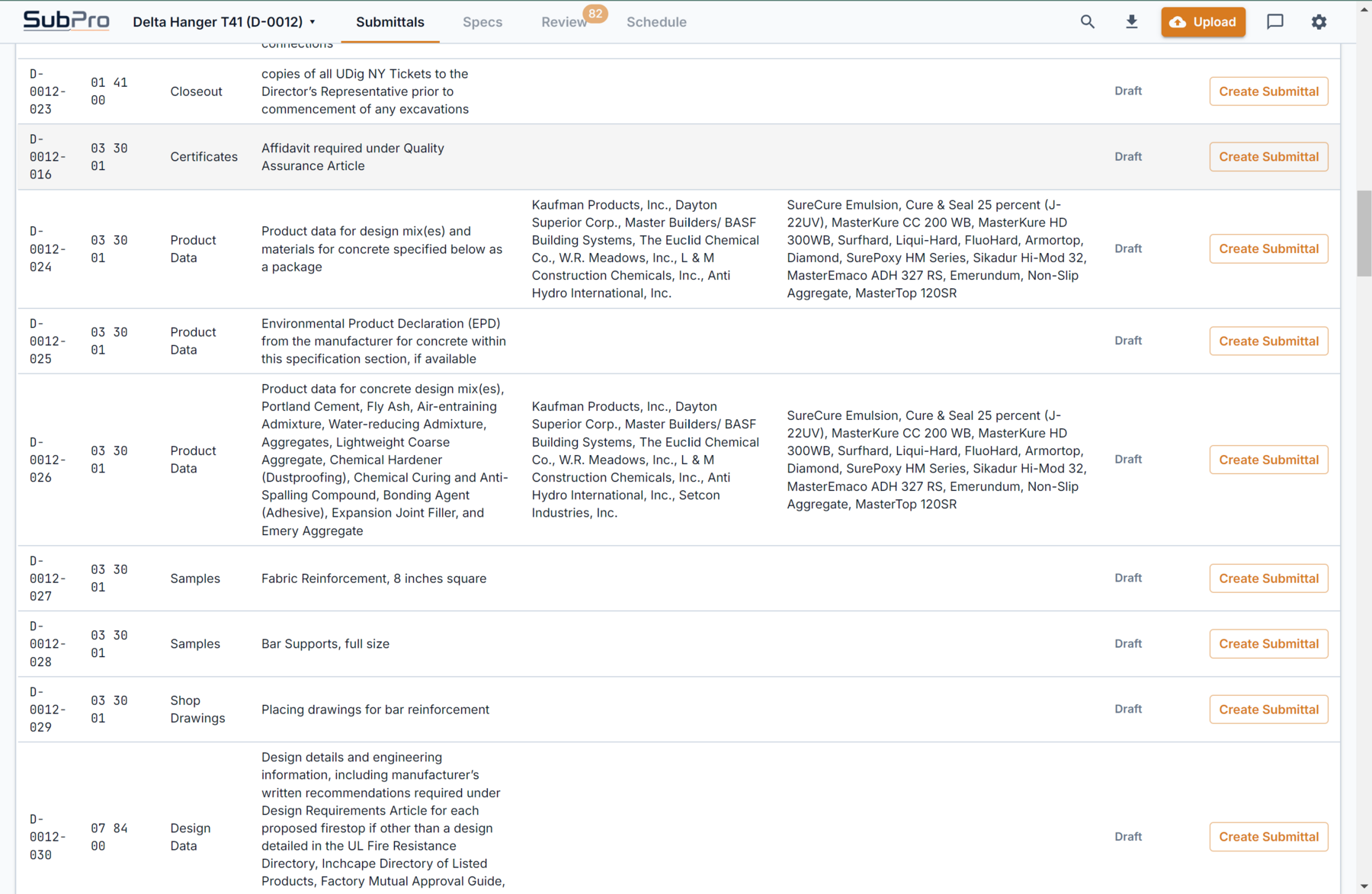Click 'Placing drawings for bar reinforcement'
The width and height of the screenshot is (1372, 894).
coord(375,710)
